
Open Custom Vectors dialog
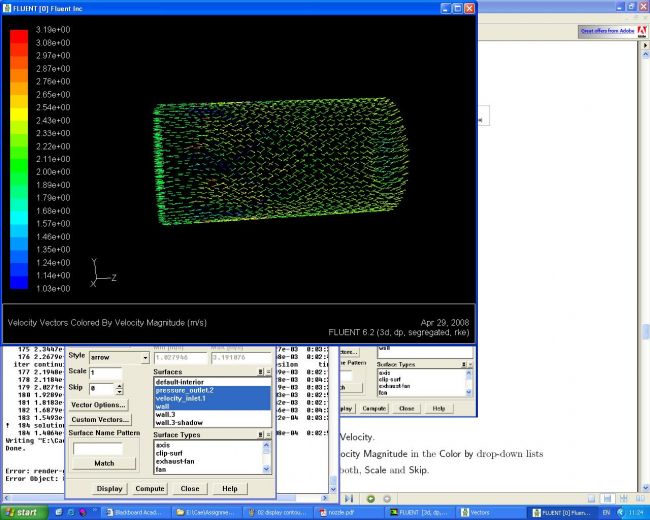[x=100, y=419]
